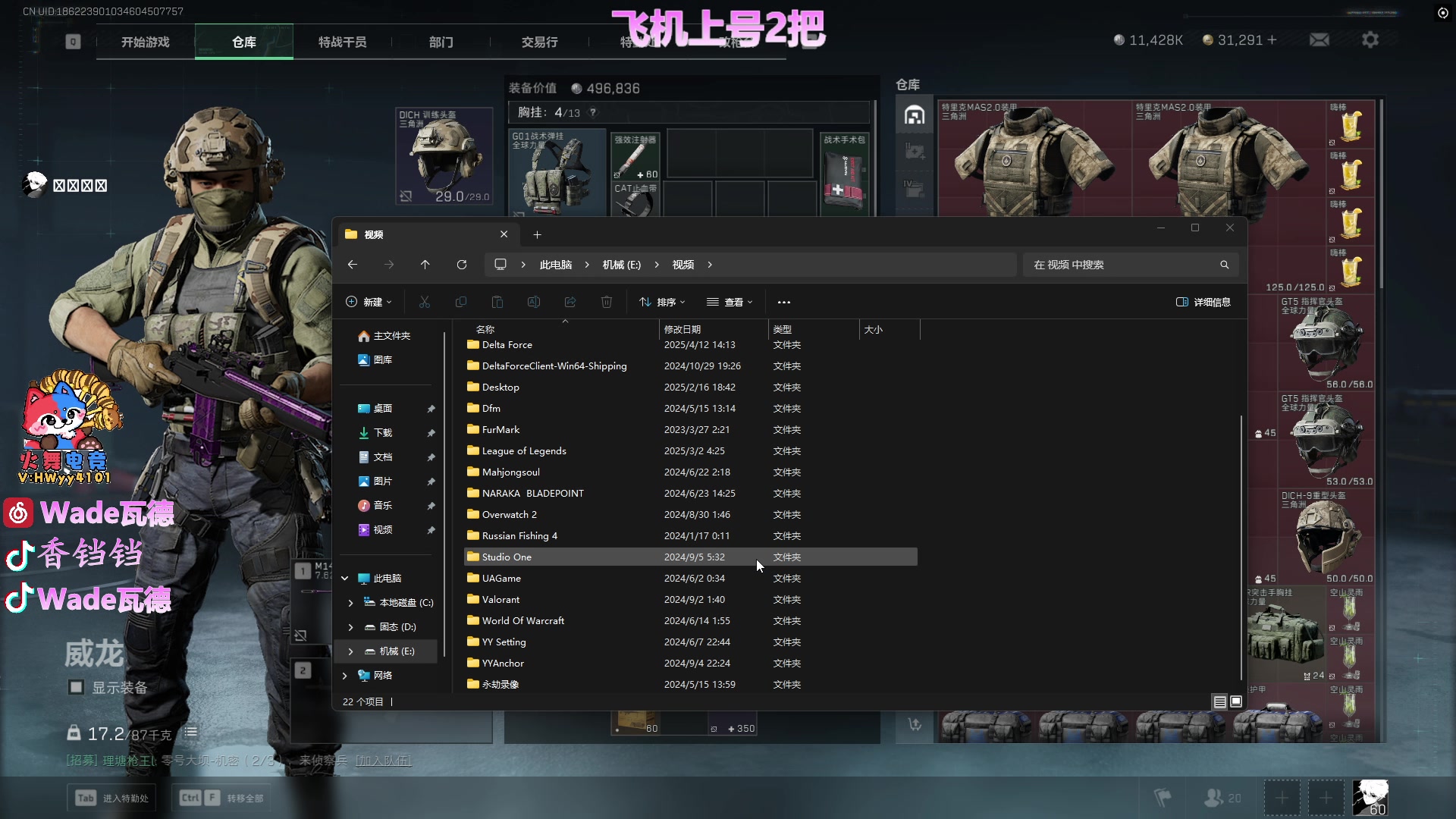
Task: Switch to details list view icon
Action: click(1219, 701)
